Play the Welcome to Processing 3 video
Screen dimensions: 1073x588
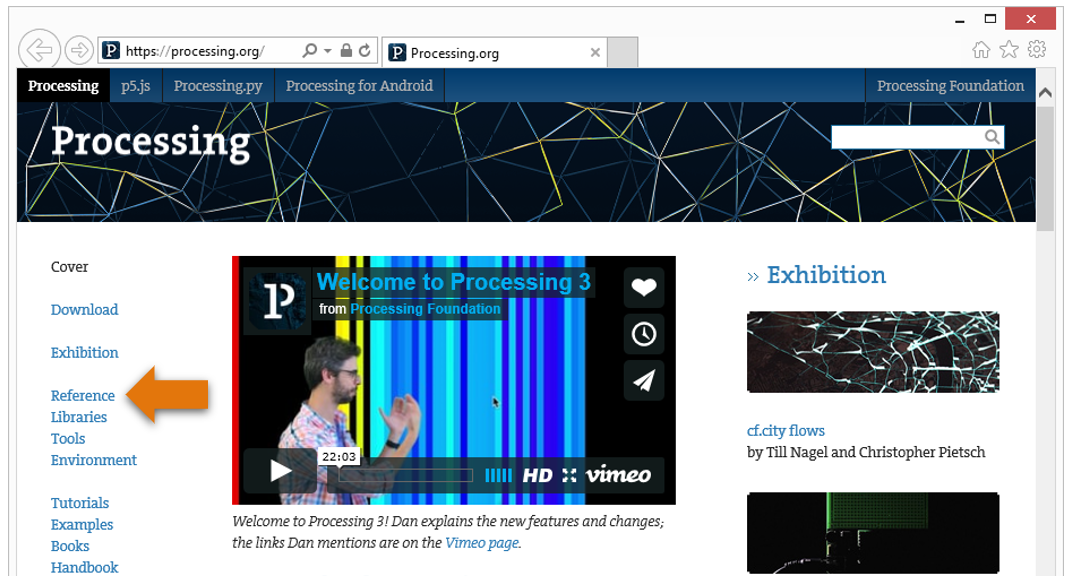point(280,471)
